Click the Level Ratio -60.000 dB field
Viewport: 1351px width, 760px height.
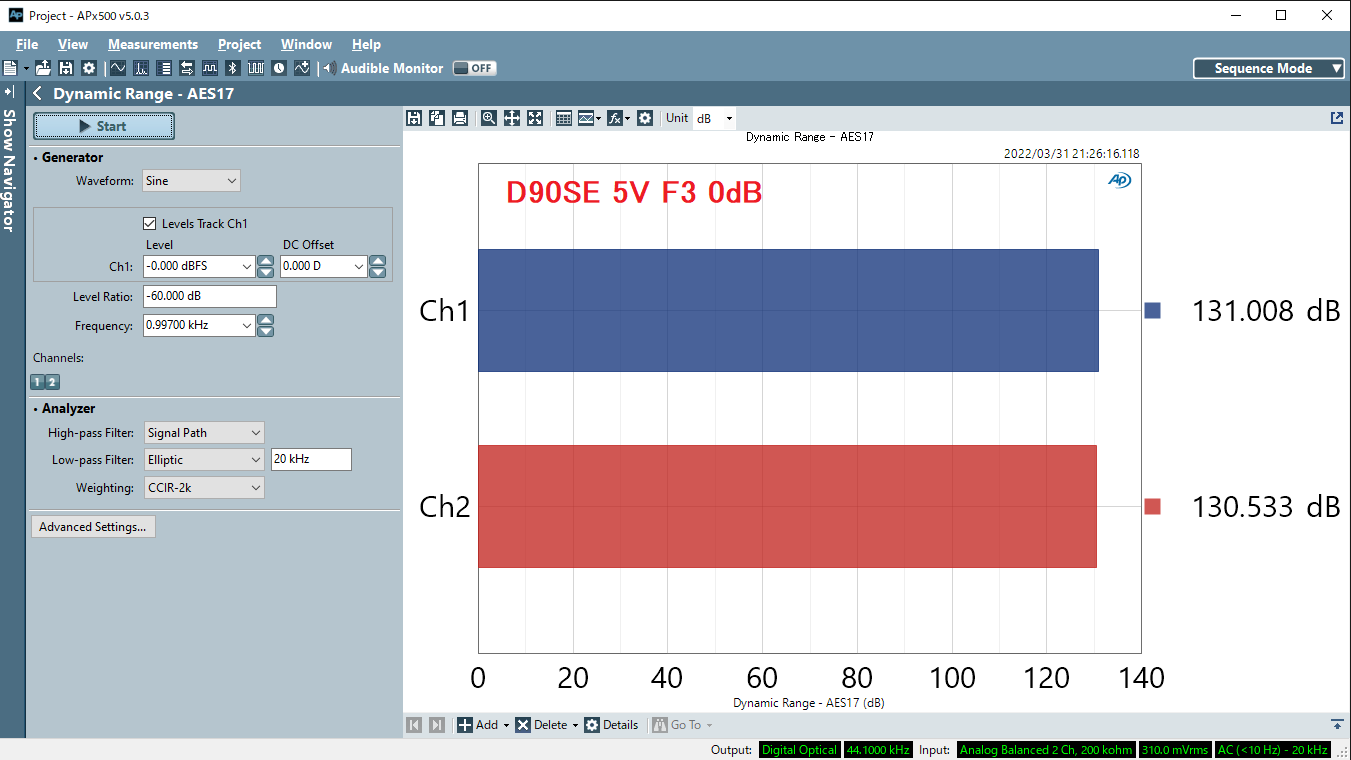210,297
